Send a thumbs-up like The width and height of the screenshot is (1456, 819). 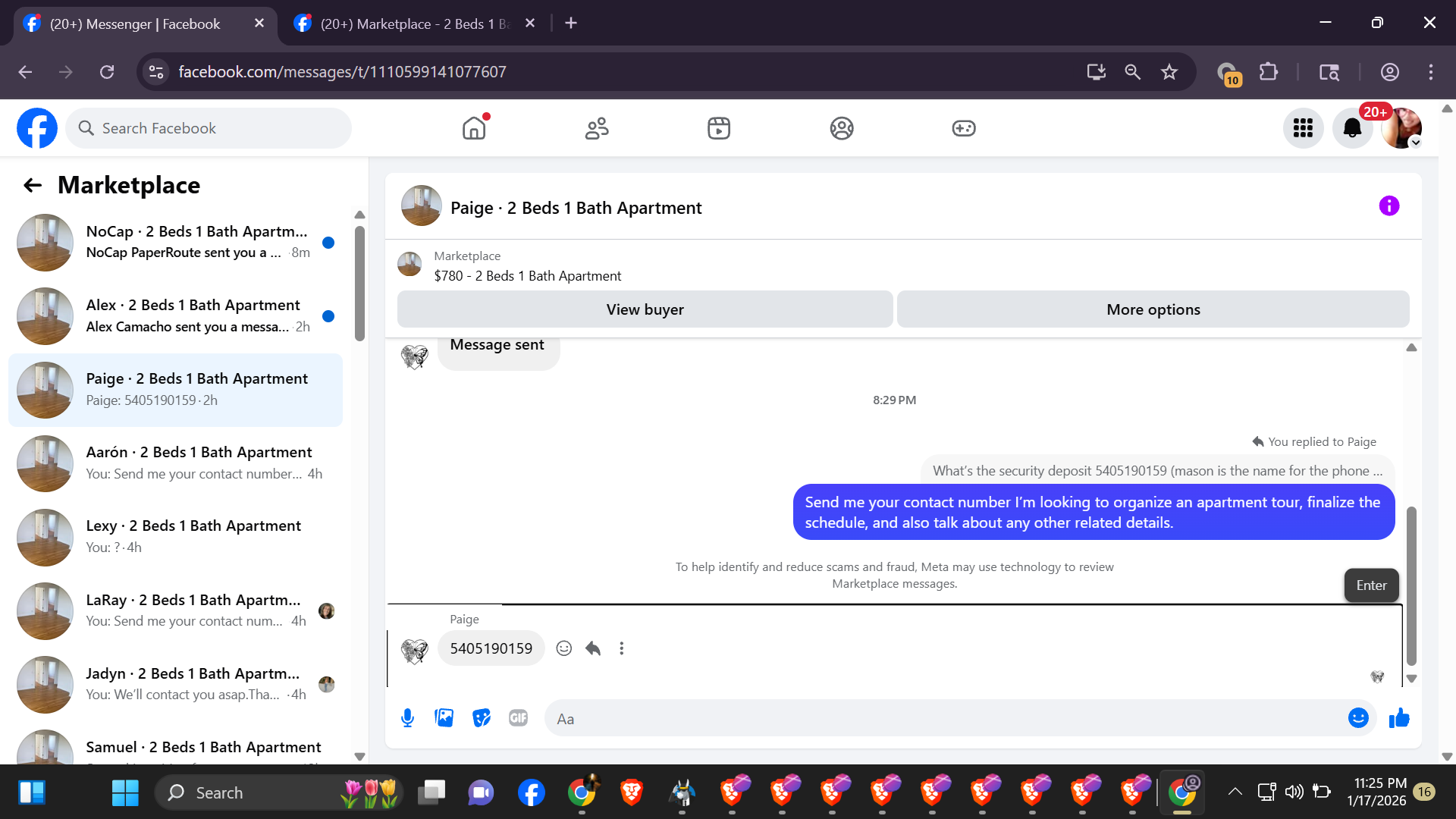pos(1399,718)
